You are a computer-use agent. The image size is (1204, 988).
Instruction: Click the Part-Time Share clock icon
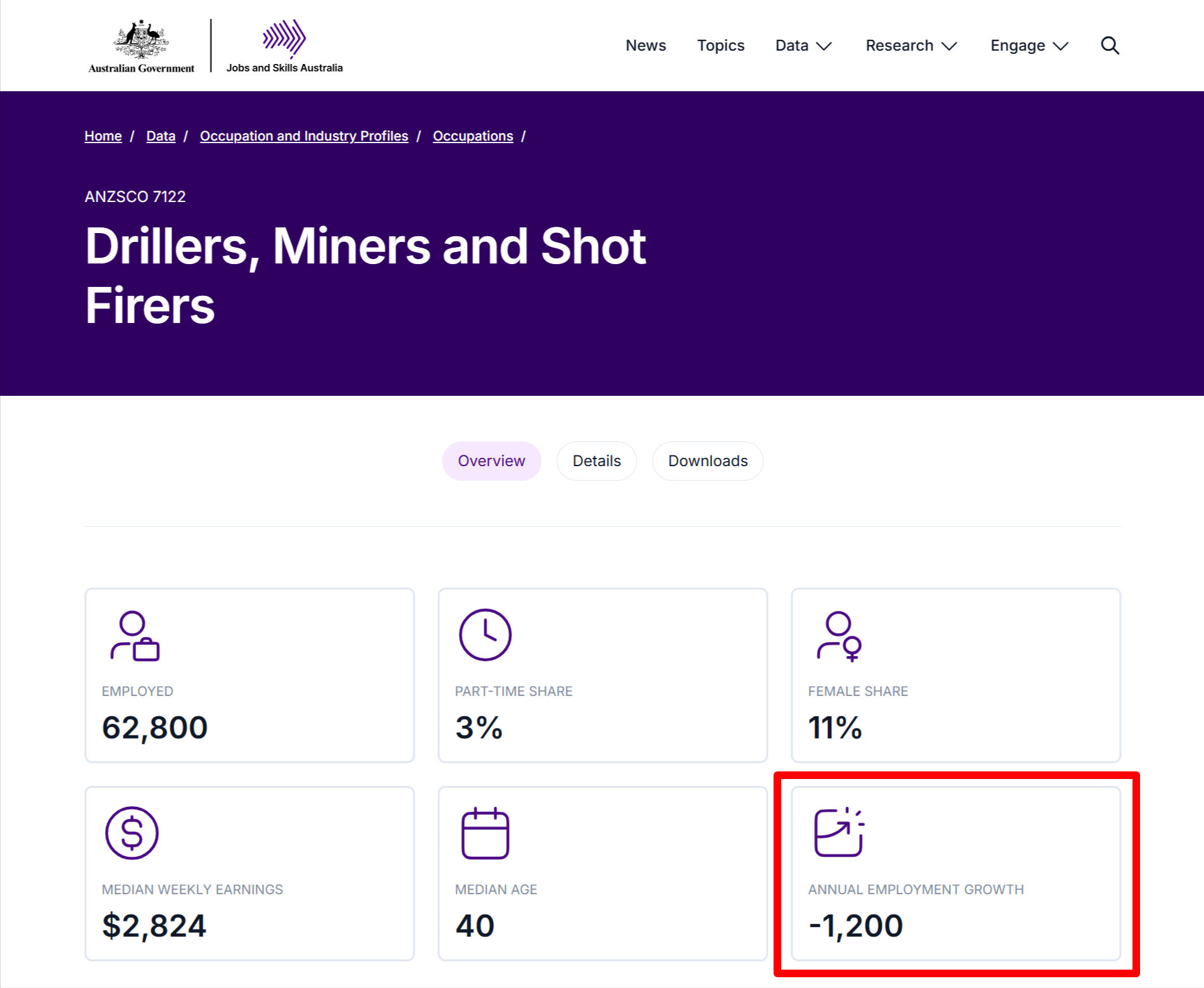(x=485, y=635)
